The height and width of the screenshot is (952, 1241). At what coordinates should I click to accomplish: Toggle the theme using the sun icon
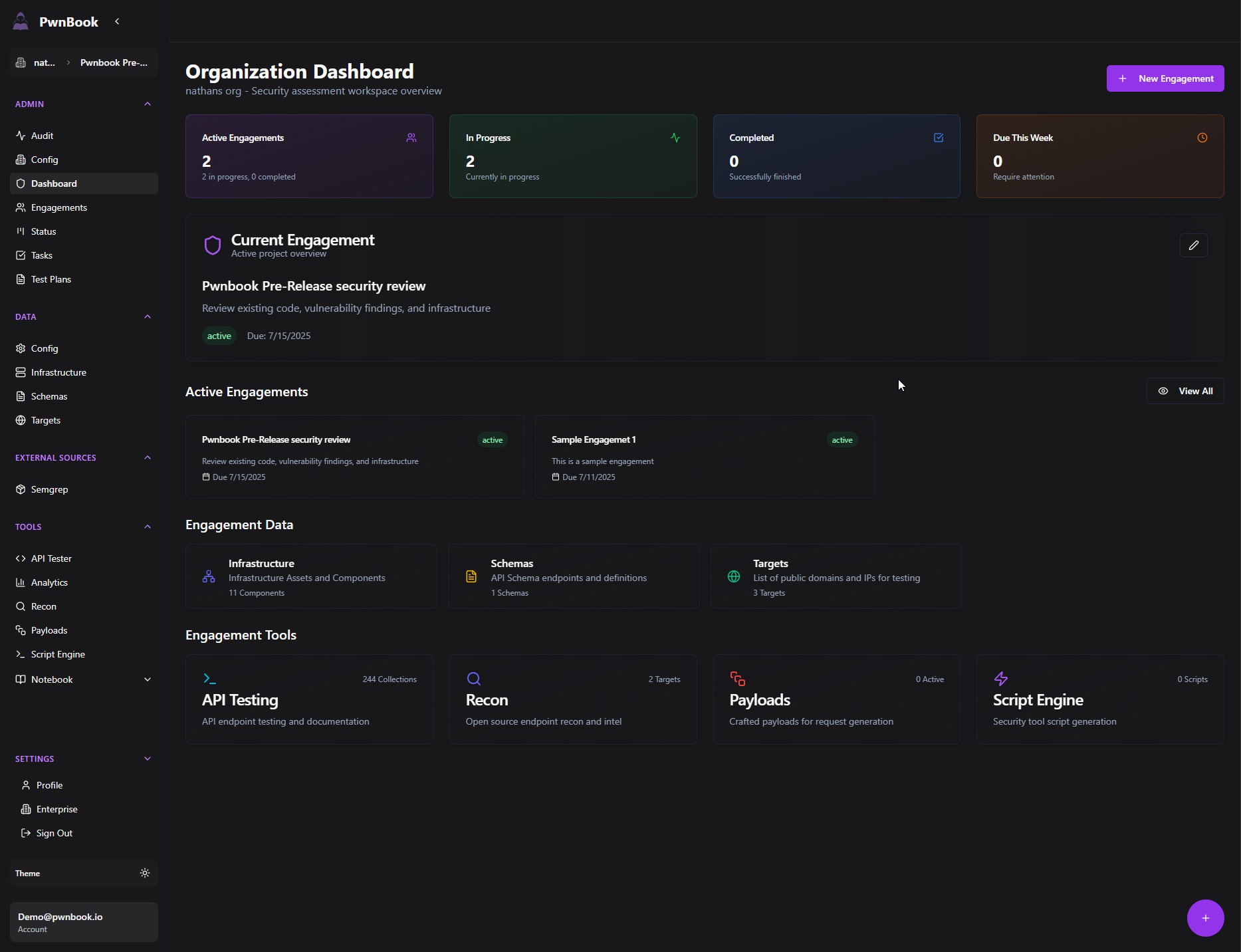point(145,873)
